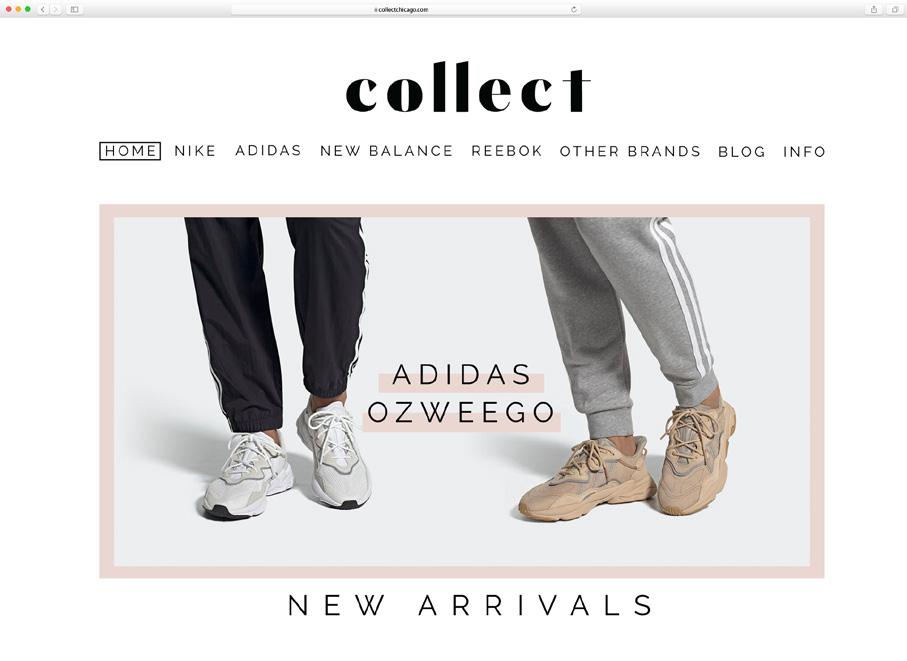The width and height of the screenshot is (907, 661).
Task: Expand the INFO menu
Action: pyautogui.click(x=804, y=152)
